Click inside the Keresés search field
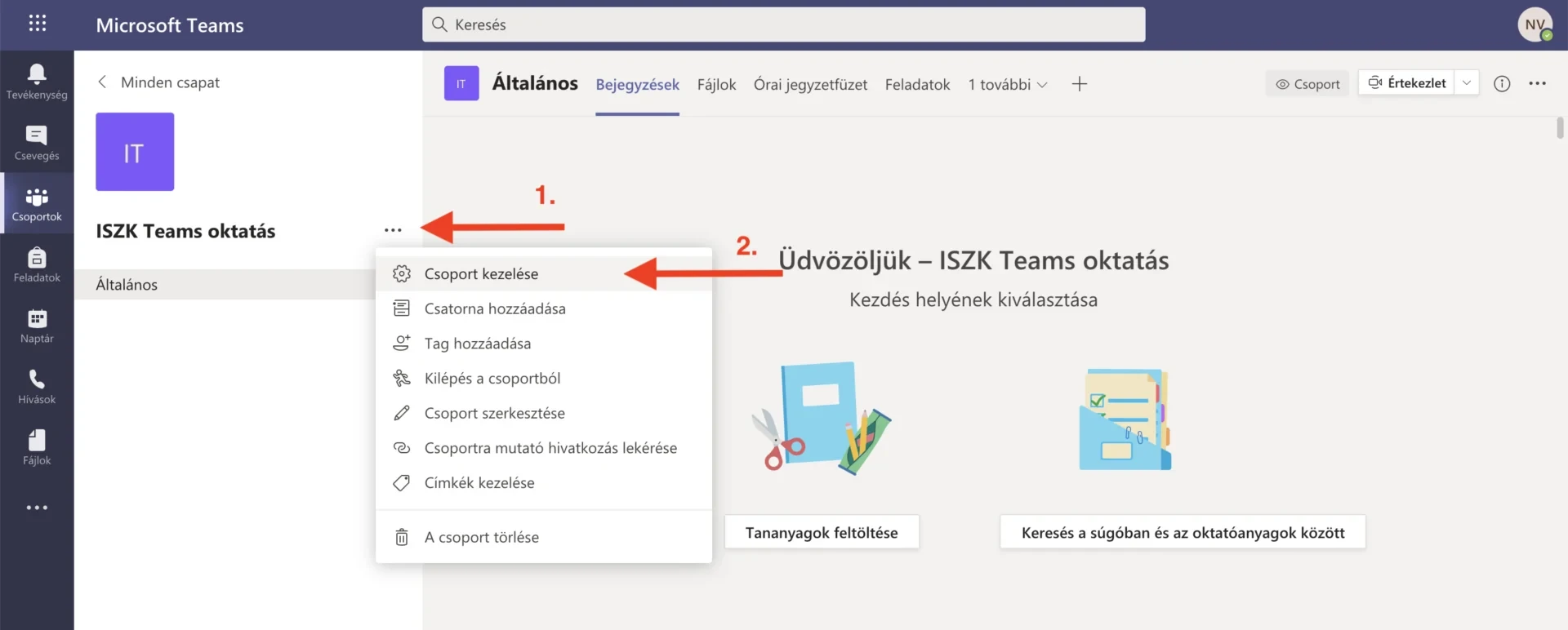1568x630 pixels. (x=784, y=24)
